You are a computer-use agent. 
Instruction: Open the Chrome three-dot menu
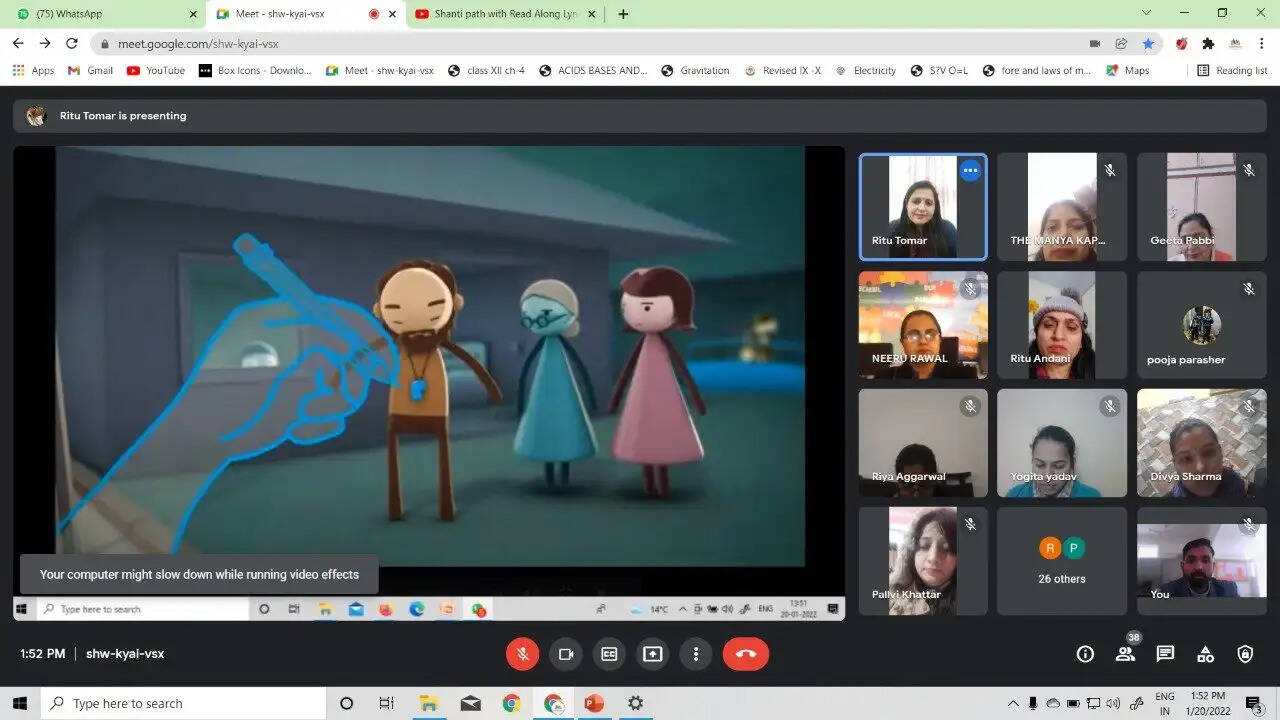click(x=1264, y=44)
